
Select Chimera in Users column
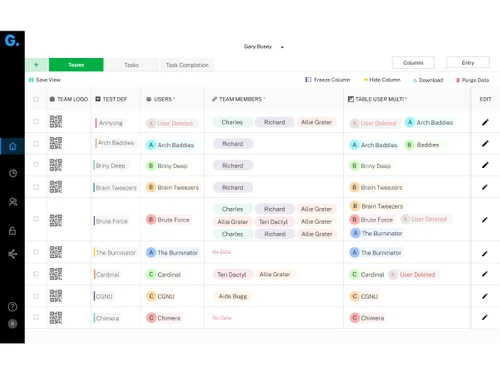[x=164, y=318]
